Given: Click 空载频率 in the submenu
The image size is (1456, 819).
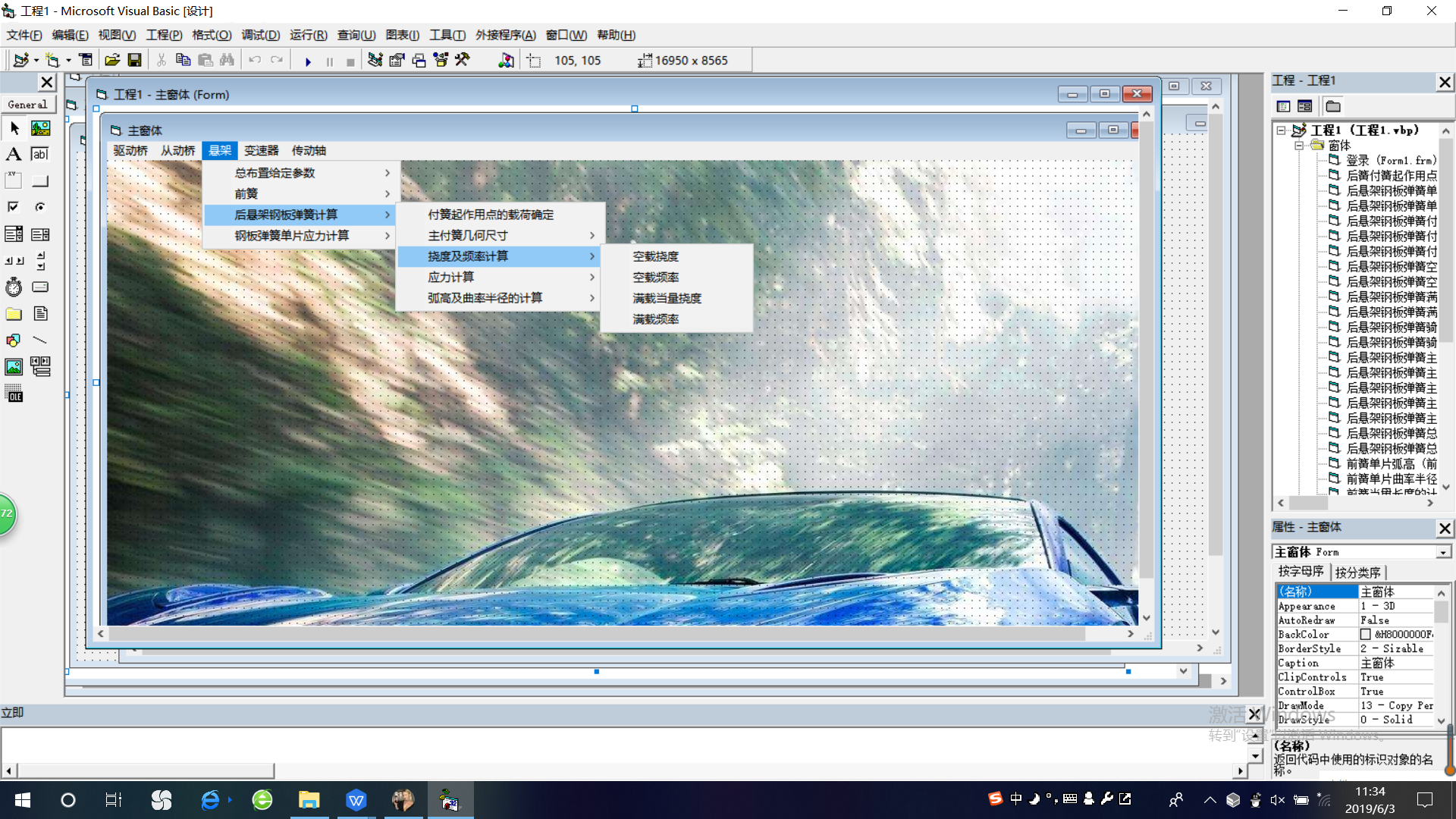Looking at the screenshot, I should [655, 278].
